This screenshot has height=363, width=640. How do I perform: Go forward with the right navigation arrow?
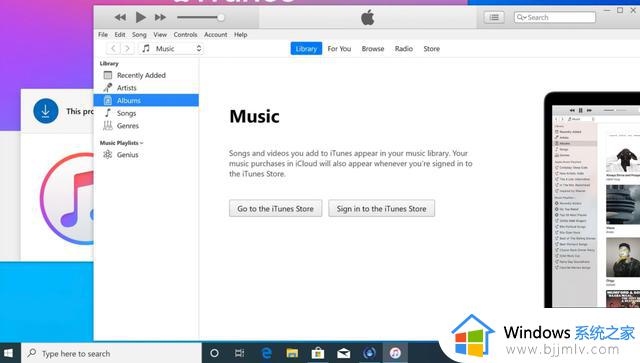(127, 49)
